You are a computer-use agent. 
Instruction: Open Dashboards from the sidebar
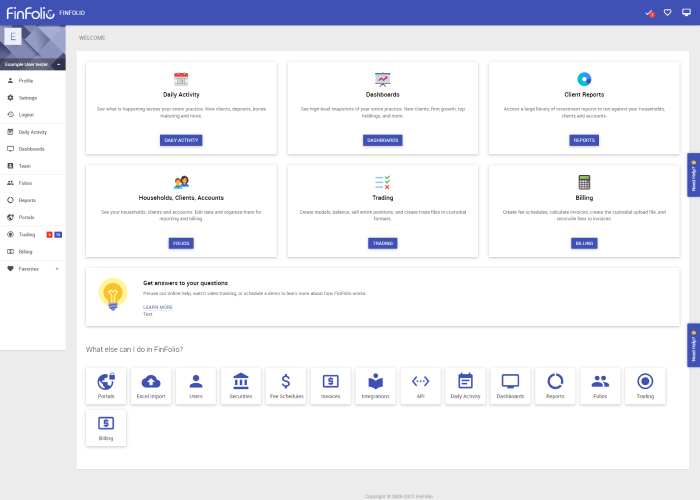33,149
